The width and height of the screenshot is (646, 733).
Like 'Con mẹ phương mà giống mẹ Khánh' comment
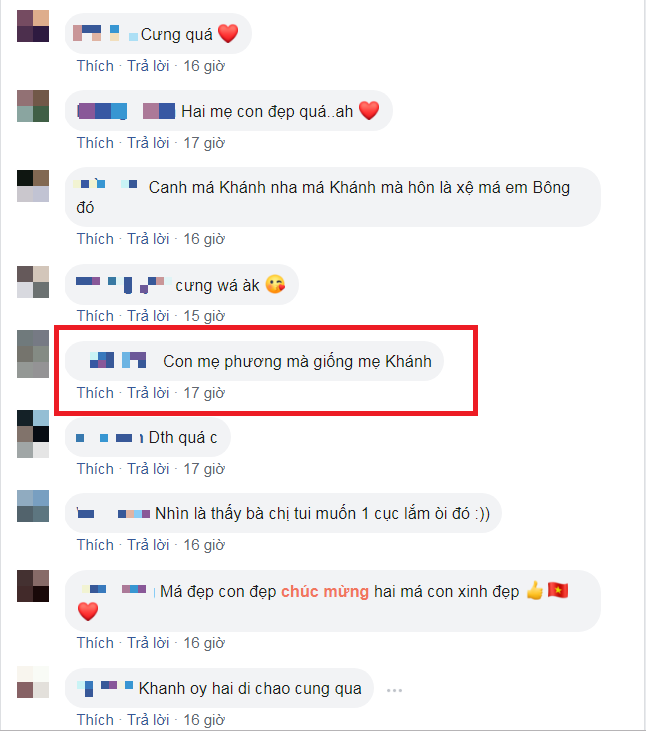[x=95, y=393]
